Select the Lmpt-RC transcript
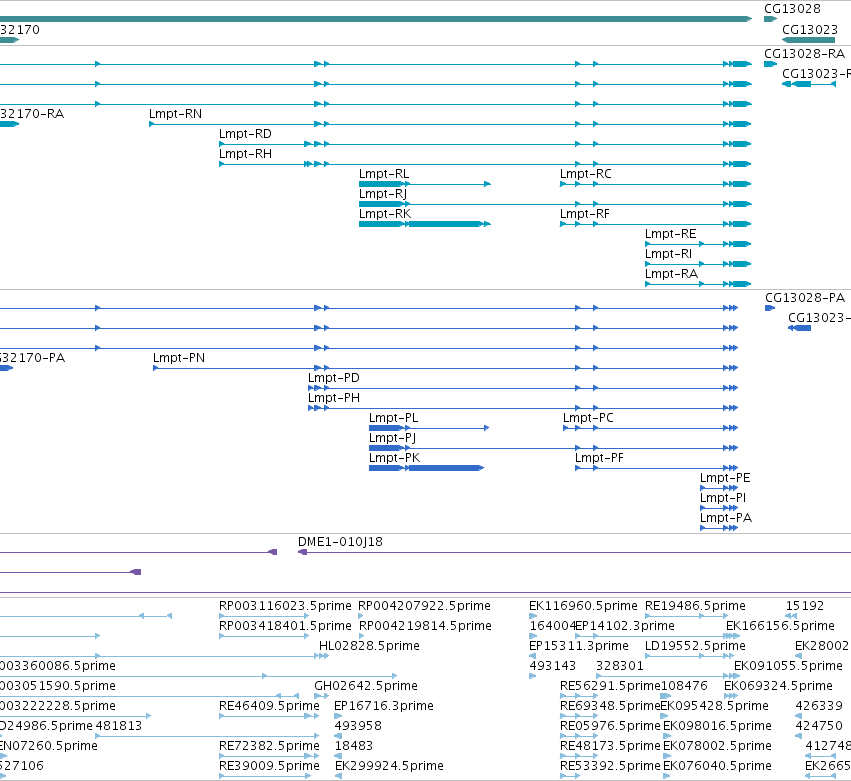 coord(656,184)
